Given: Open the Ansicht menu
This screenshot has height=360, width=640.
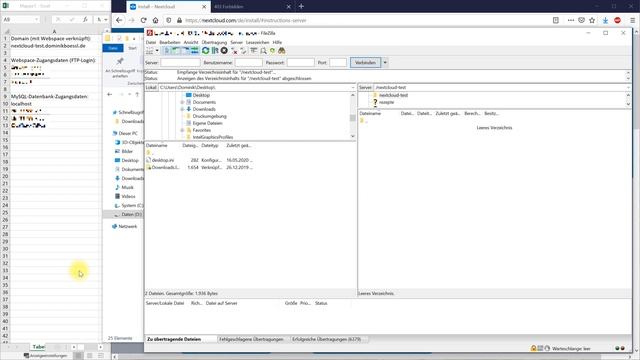Looking at the screenshot, I should click(191, 42).
